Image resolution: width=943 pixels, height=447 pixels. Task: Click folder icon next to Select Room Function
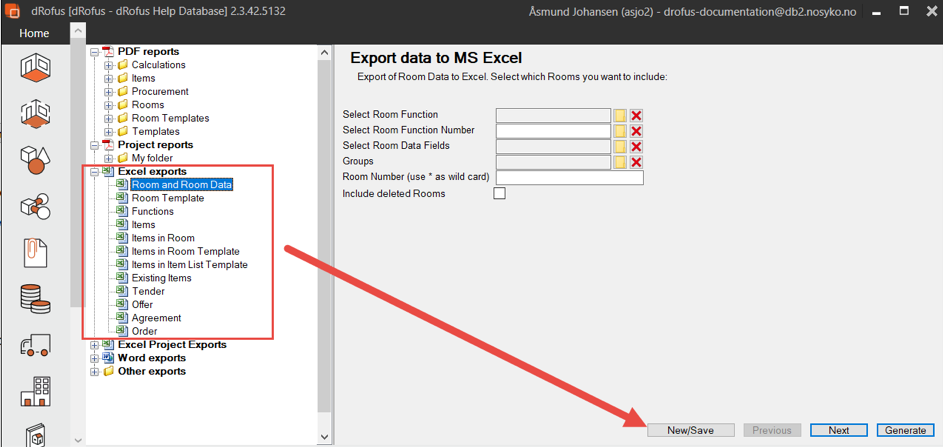click(x=620, y=116)
